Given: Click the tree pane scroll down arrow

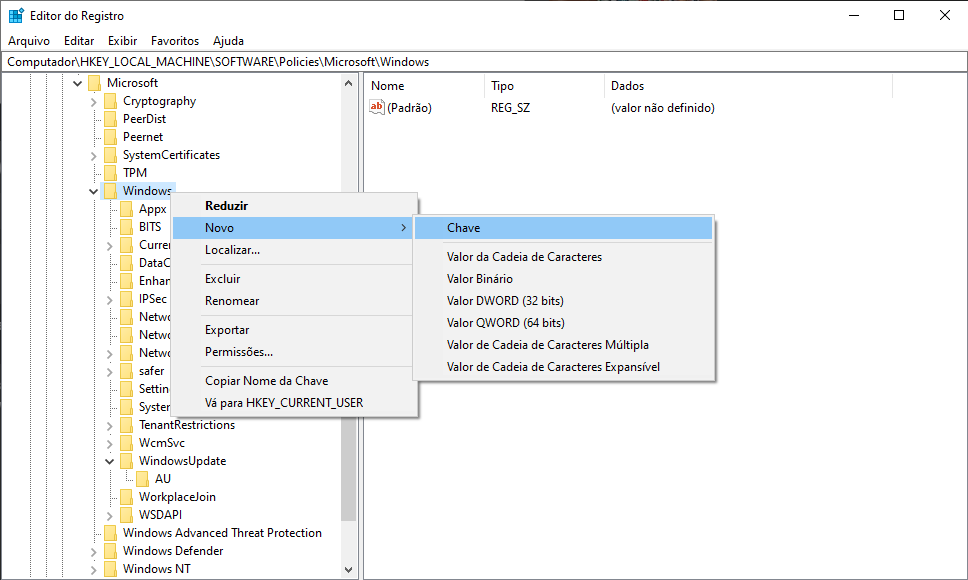Looking at the screenshot, I should (x=349, y=569).
